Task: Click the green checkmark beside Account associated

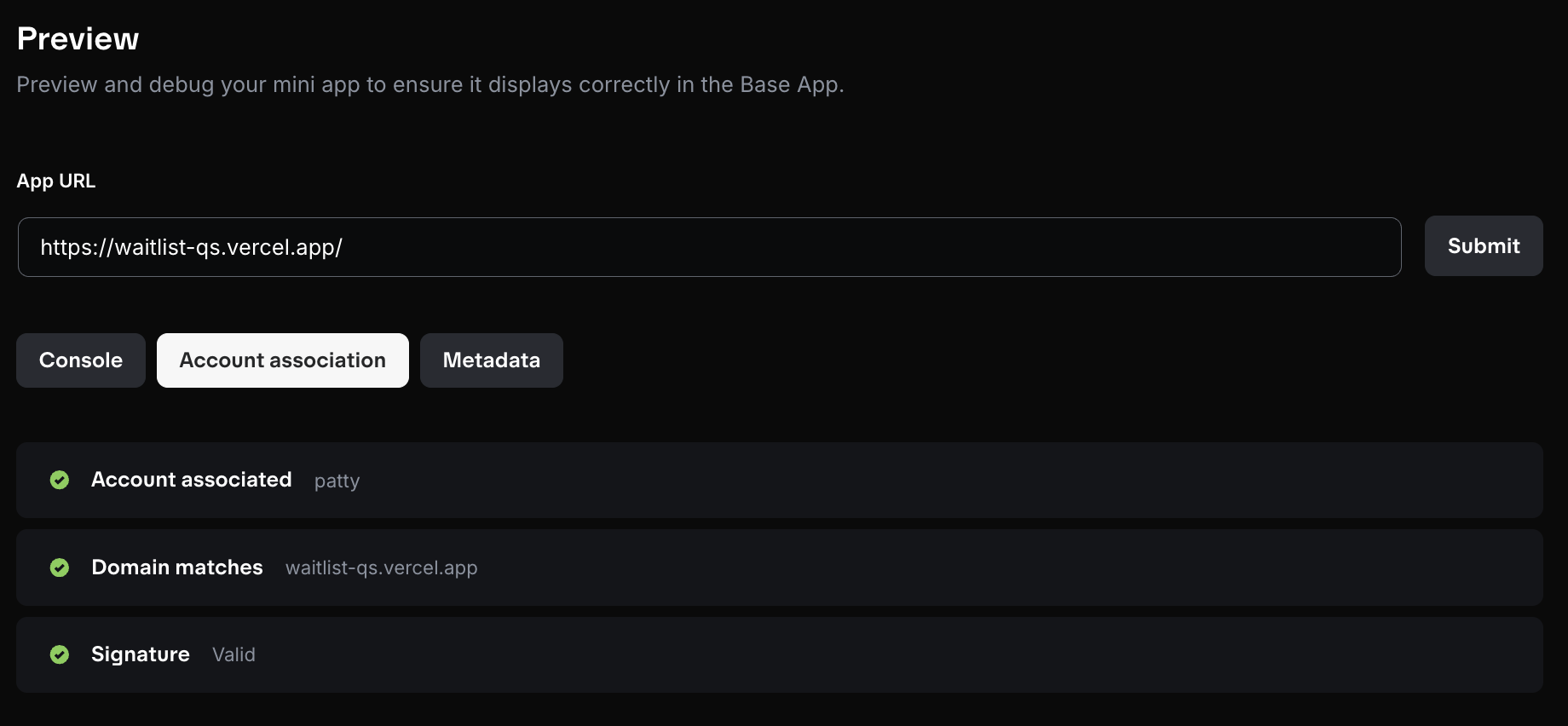Action: tap(60, 480)
